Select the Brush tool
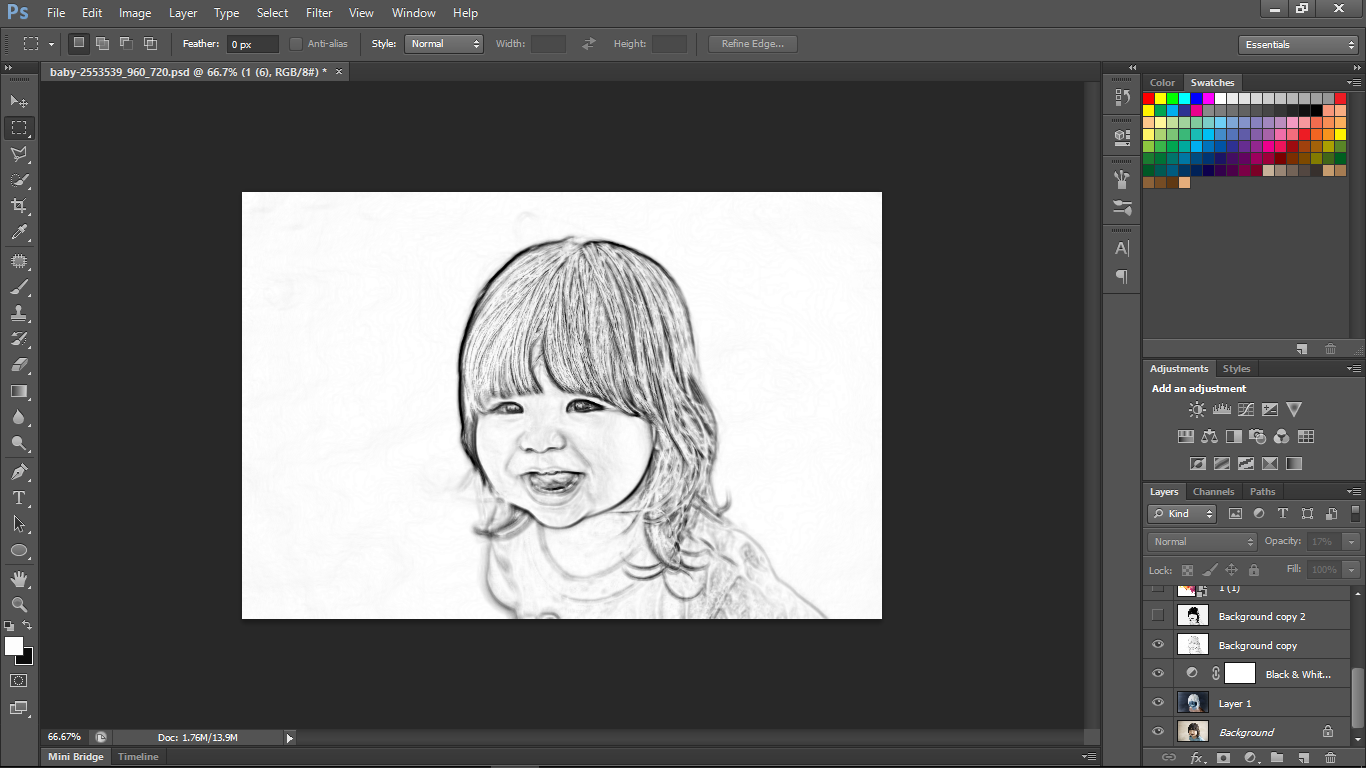The width and height of the screenshot is (1366, 768). point(19,287)
